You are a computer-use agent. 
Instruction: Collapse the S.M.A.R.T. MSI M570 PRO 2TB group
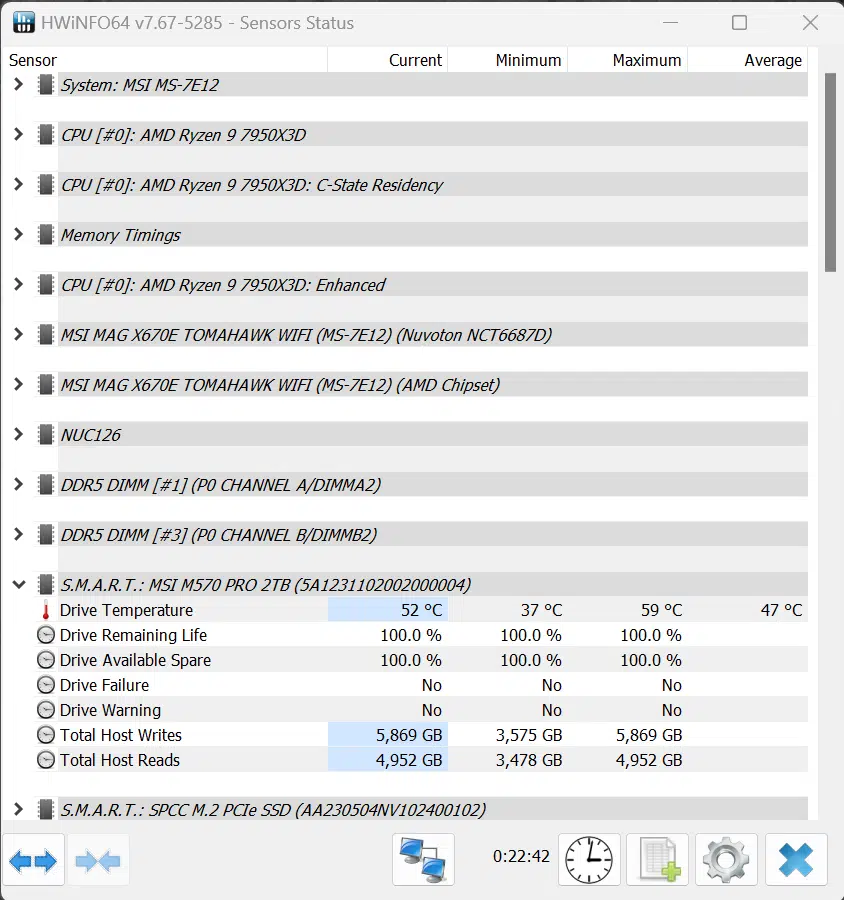[x=19, y=585]
